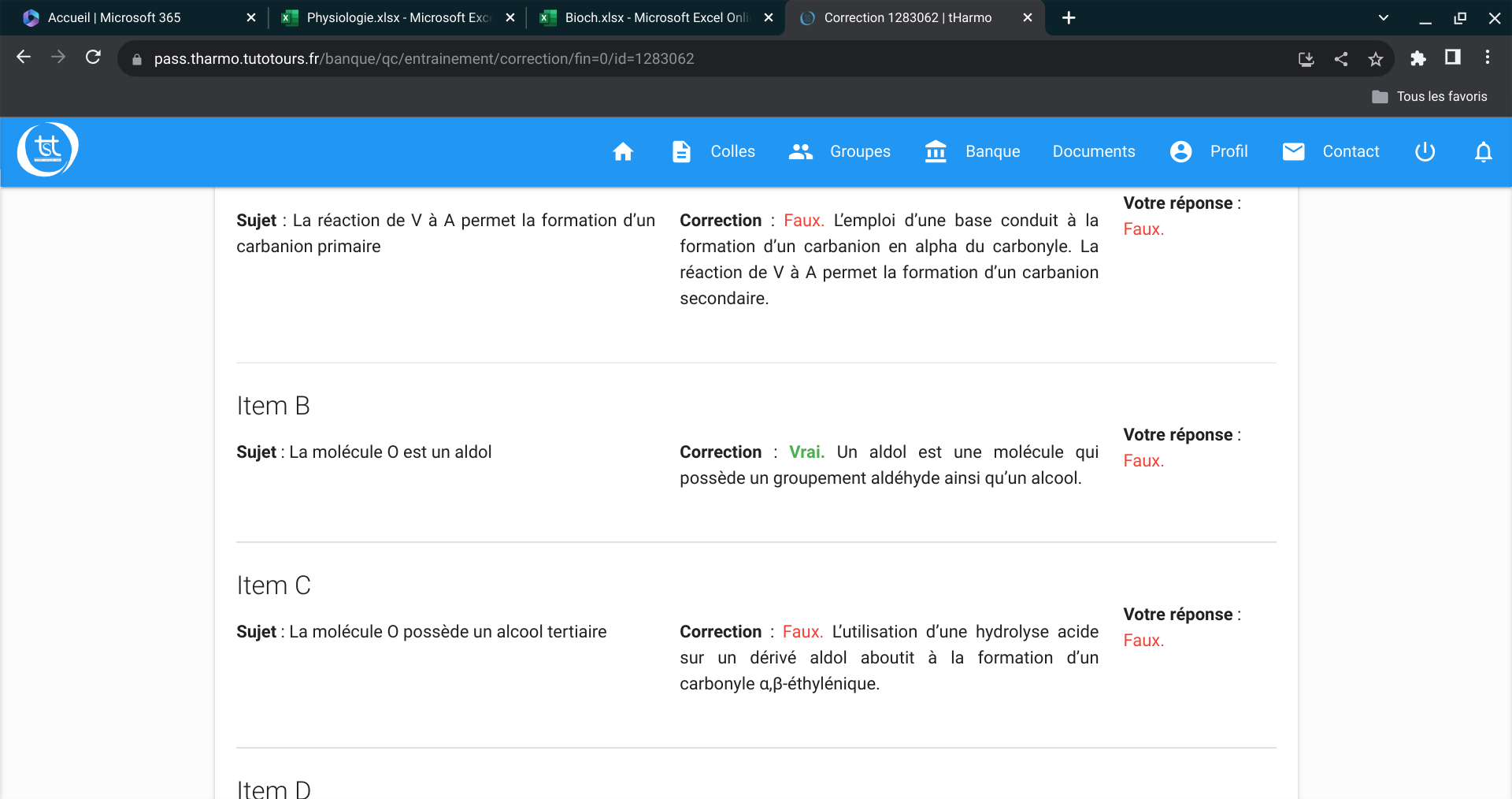Go back with the browser arrow

(24, 58)
